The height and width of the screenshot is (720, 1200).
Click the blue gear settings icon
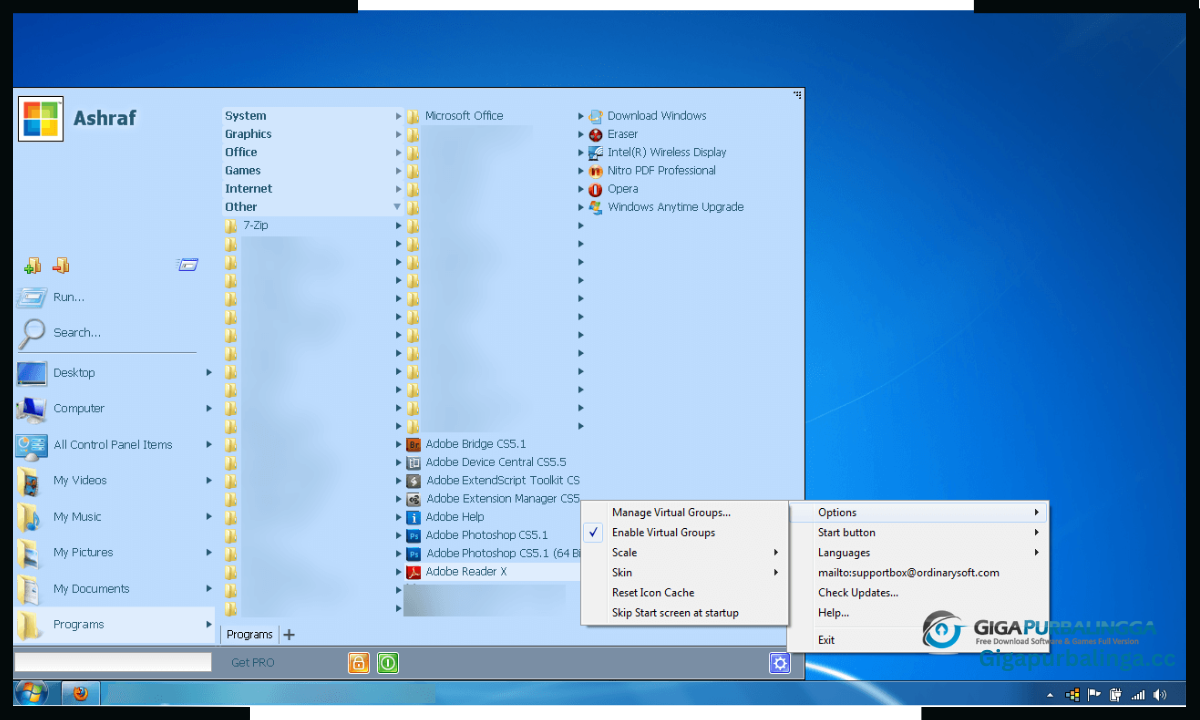(x=780, y=663)
